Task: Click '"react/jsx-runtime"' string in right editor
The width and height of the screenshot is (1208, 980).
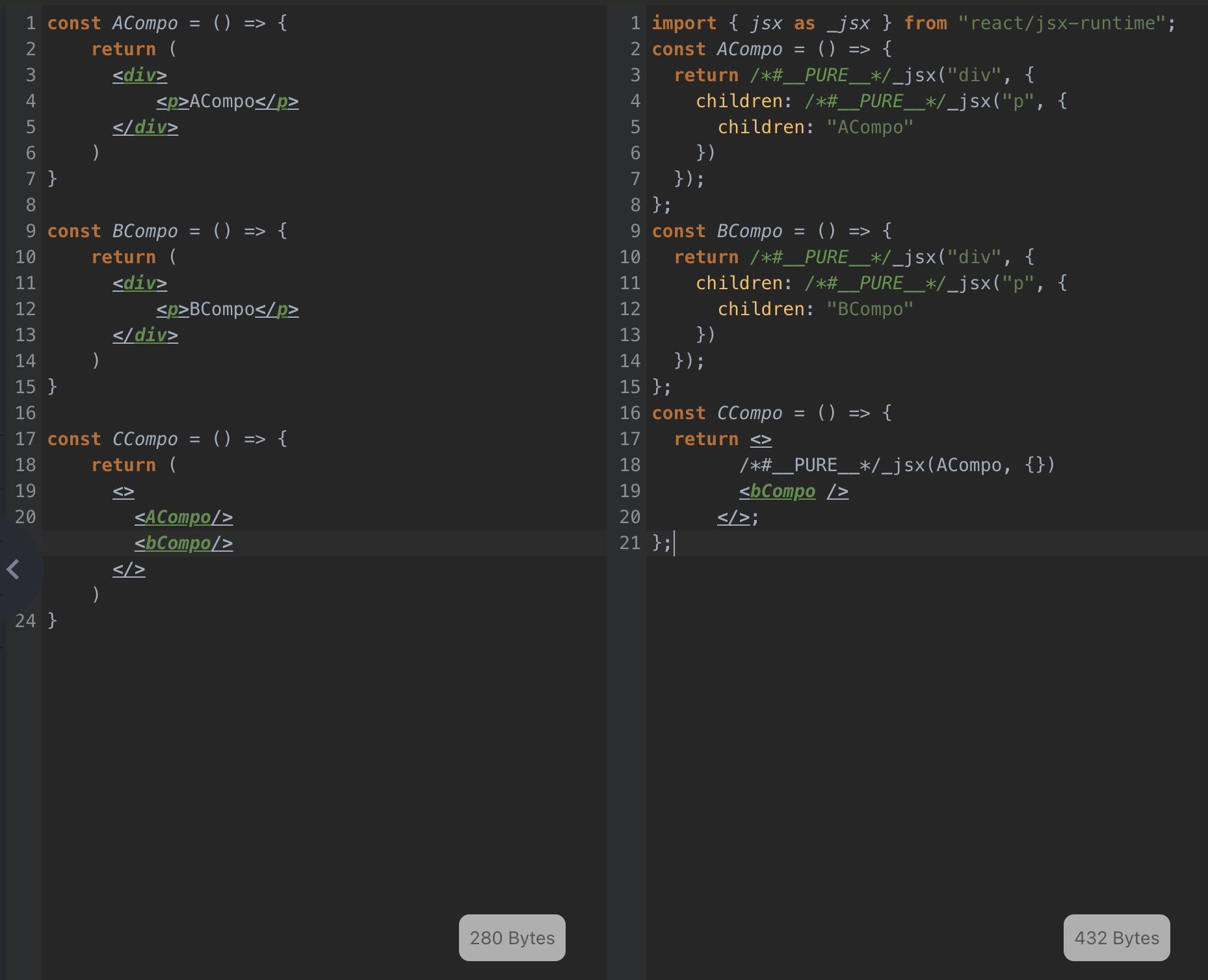Action: click(x=1062, y=23)
